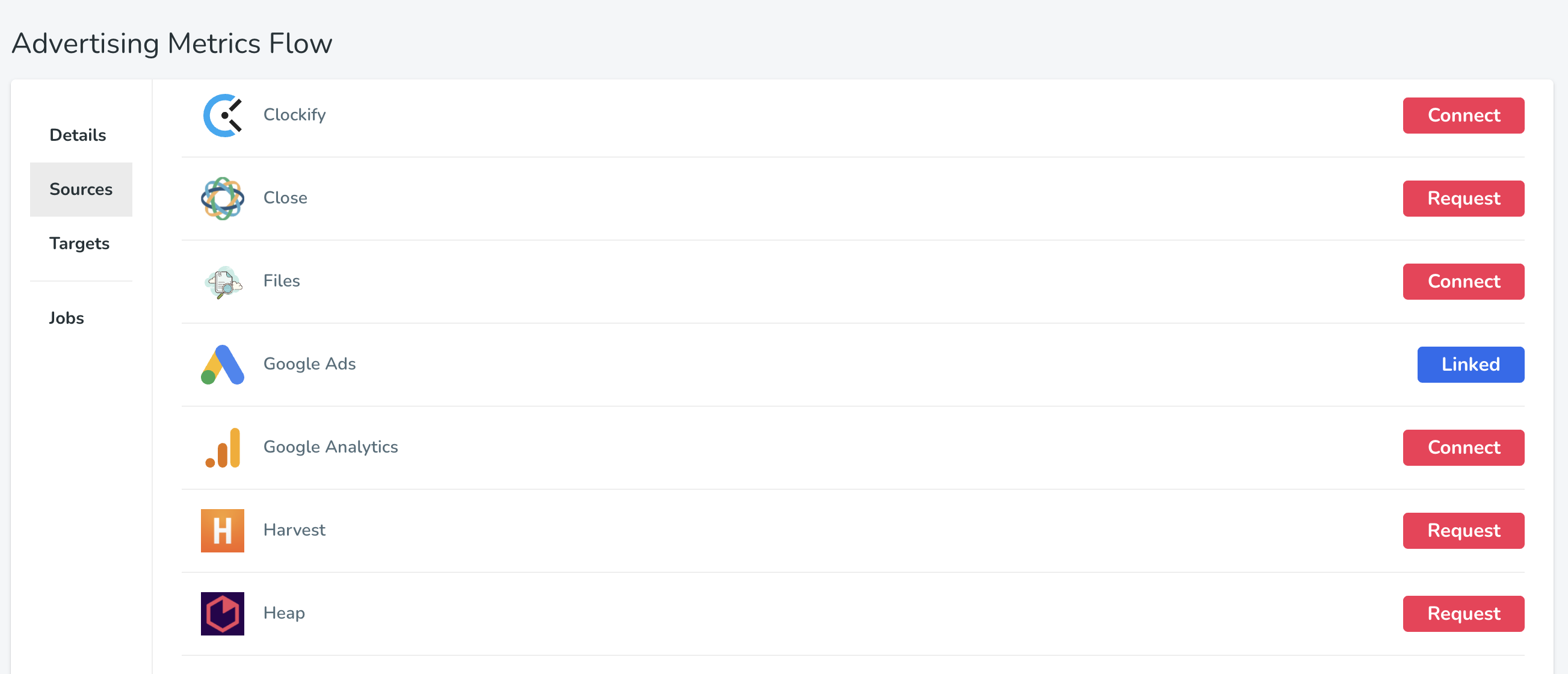The width and height of the screenshot is (1568, 674).
Task: Connect the Clockify source
Action: pyautogui.click(x=1463, y=115)
